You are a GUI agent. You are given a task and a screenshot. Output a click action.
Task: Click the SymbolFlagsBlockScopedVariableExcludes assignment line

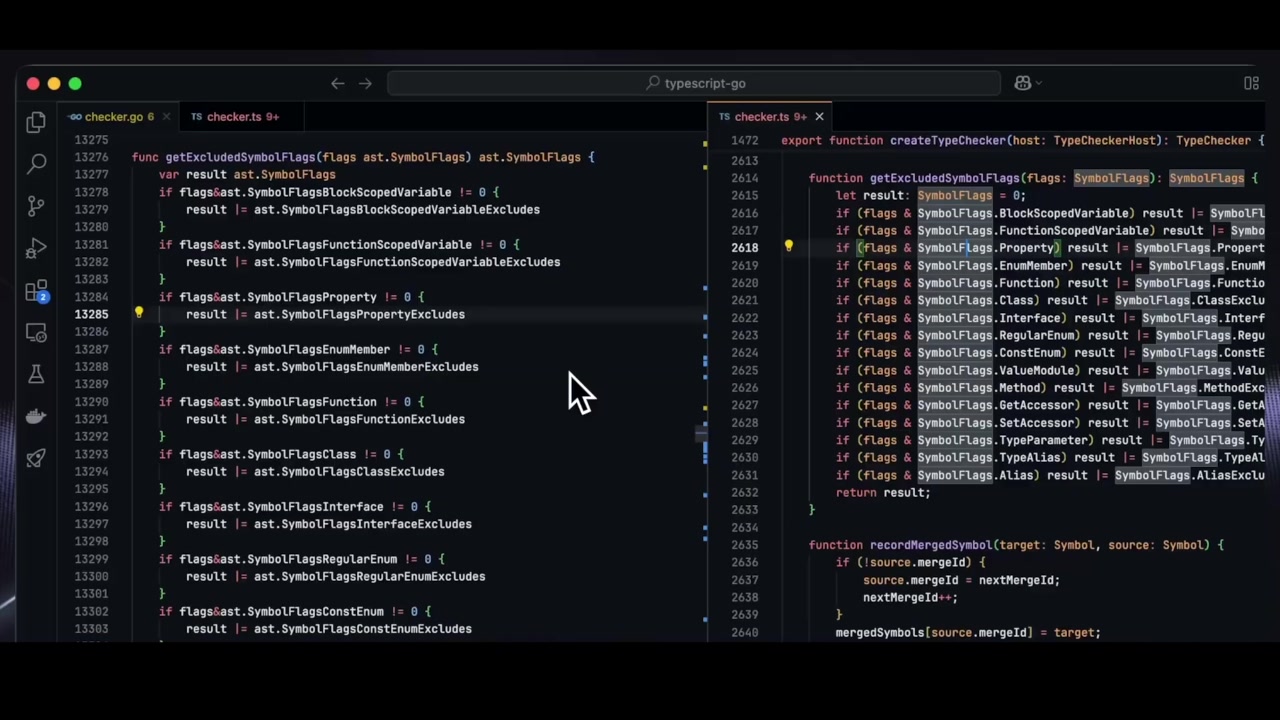[363, 209]
